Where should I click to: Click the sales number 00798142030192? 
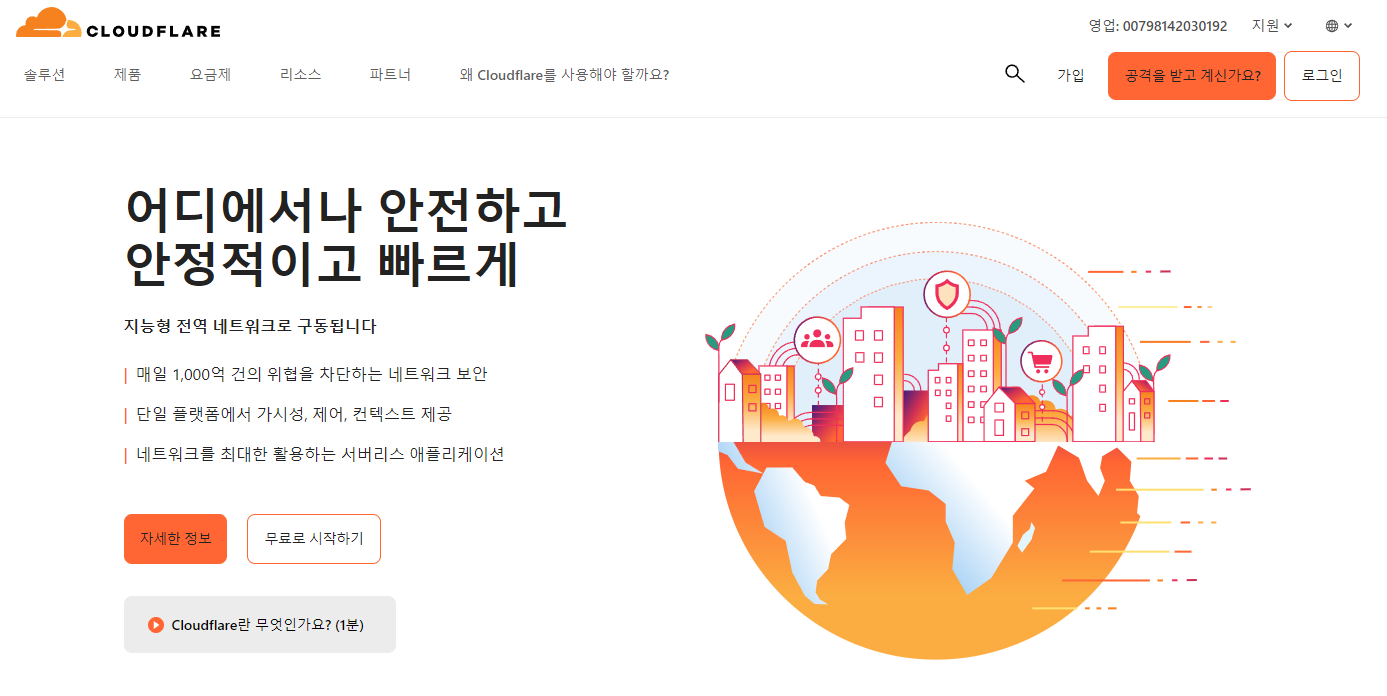[x=1175, y=26]
